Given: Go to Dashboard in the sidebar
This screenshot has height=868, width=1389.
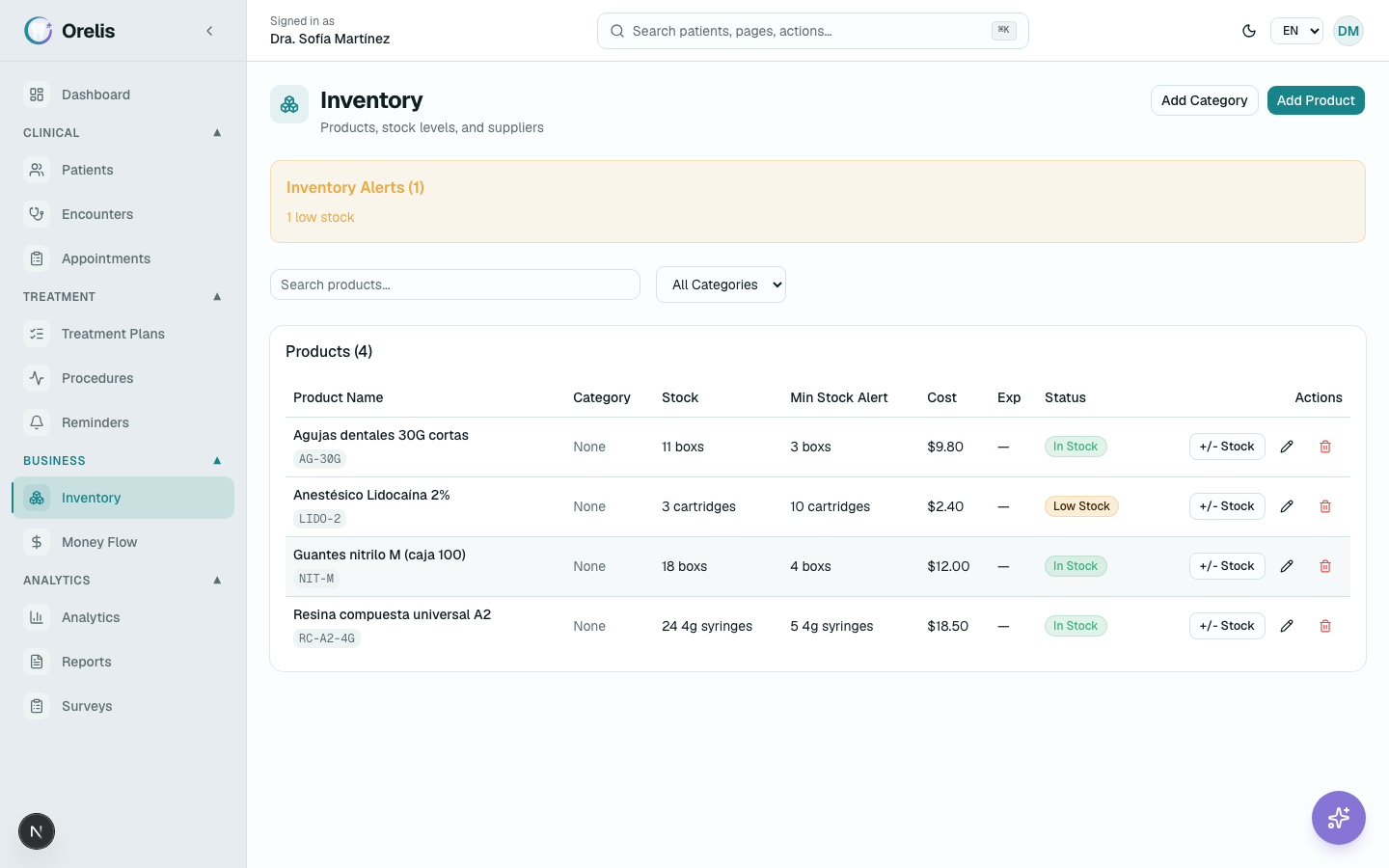Looking at the screenshot, I should (x=123, y=95).
